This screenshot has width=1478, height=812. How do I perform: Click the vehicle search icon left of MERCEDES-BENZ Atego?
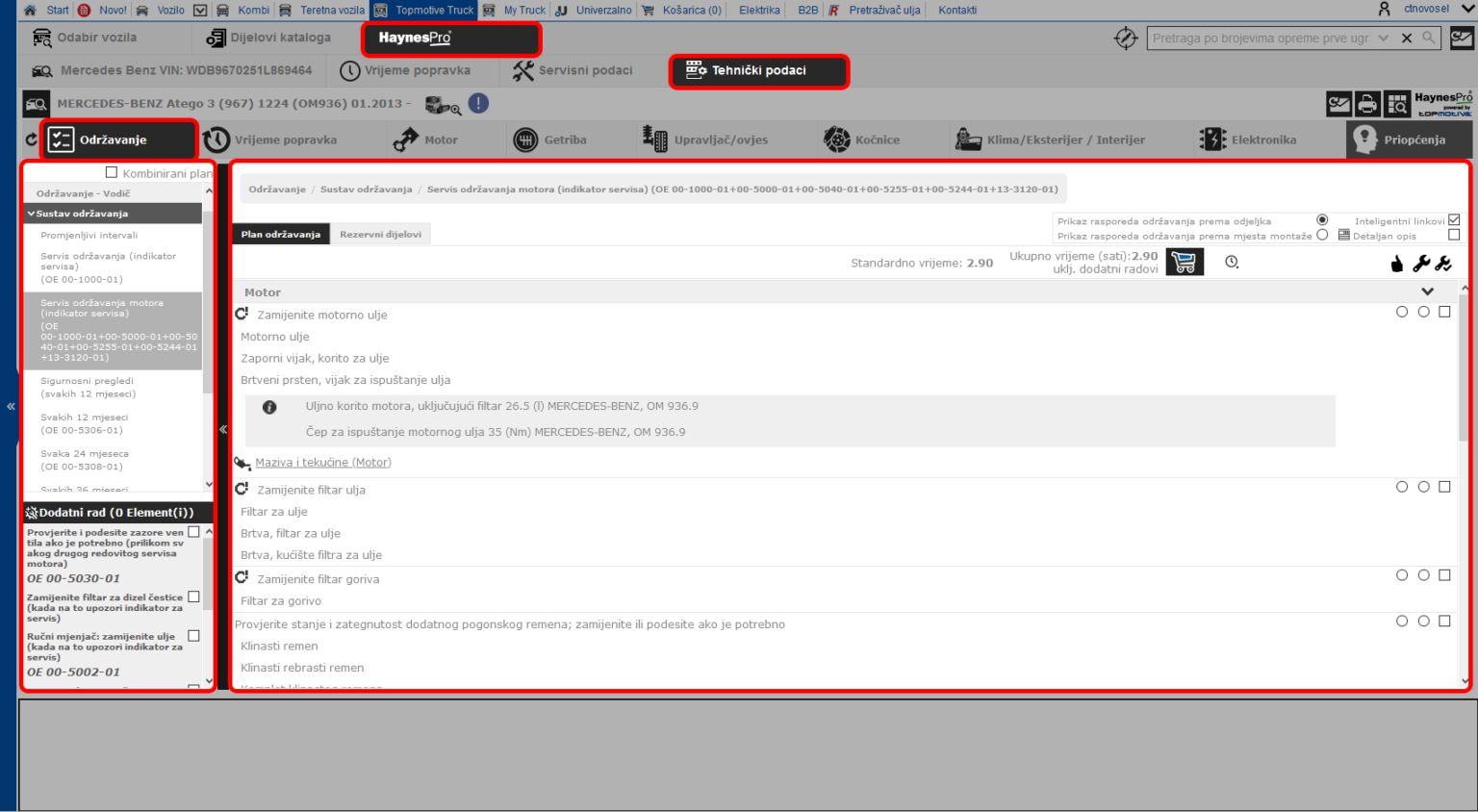click(37, 104)
